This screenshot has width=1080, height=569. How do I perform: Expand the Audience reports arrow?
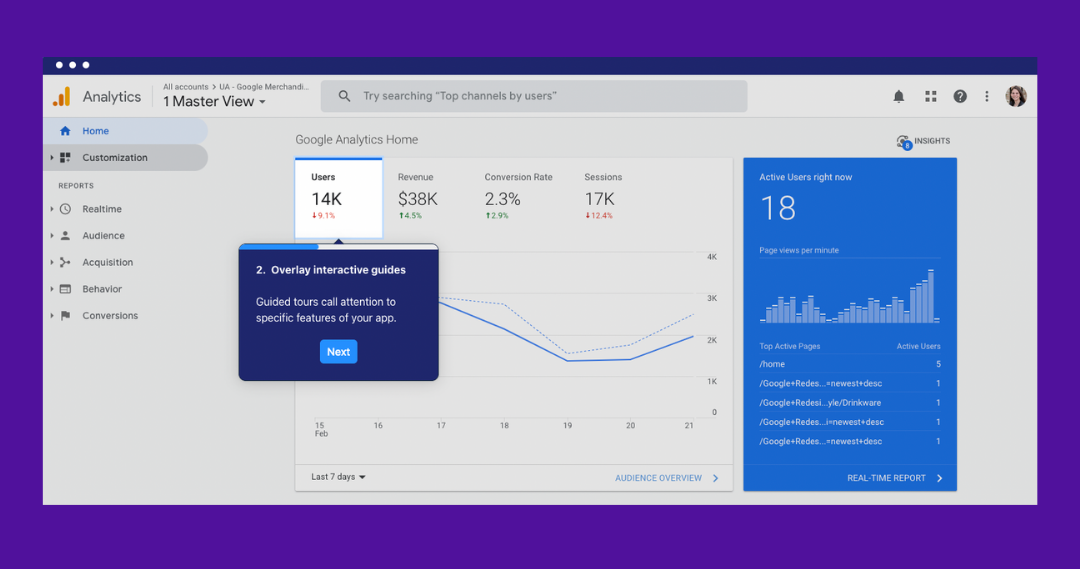52,236
